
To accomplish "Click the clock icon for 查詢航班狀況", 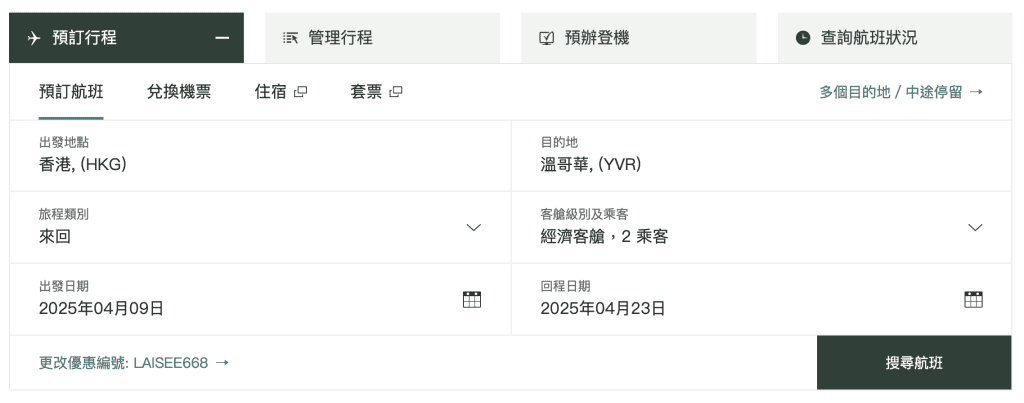I will [803, 38].
